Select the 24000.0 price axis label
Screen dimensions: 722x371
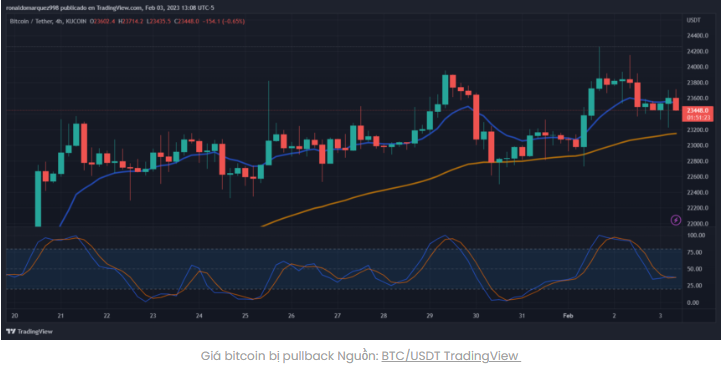click(698, 67)
